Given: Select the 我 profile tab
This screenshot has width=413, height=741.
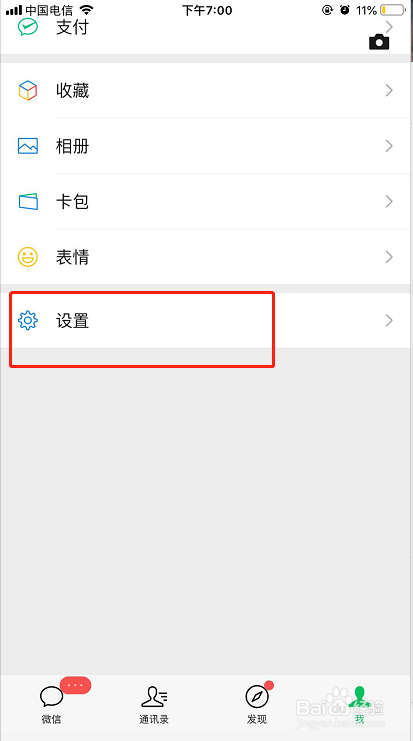Looking at the screenshot, I should click(x=360, y=704).
